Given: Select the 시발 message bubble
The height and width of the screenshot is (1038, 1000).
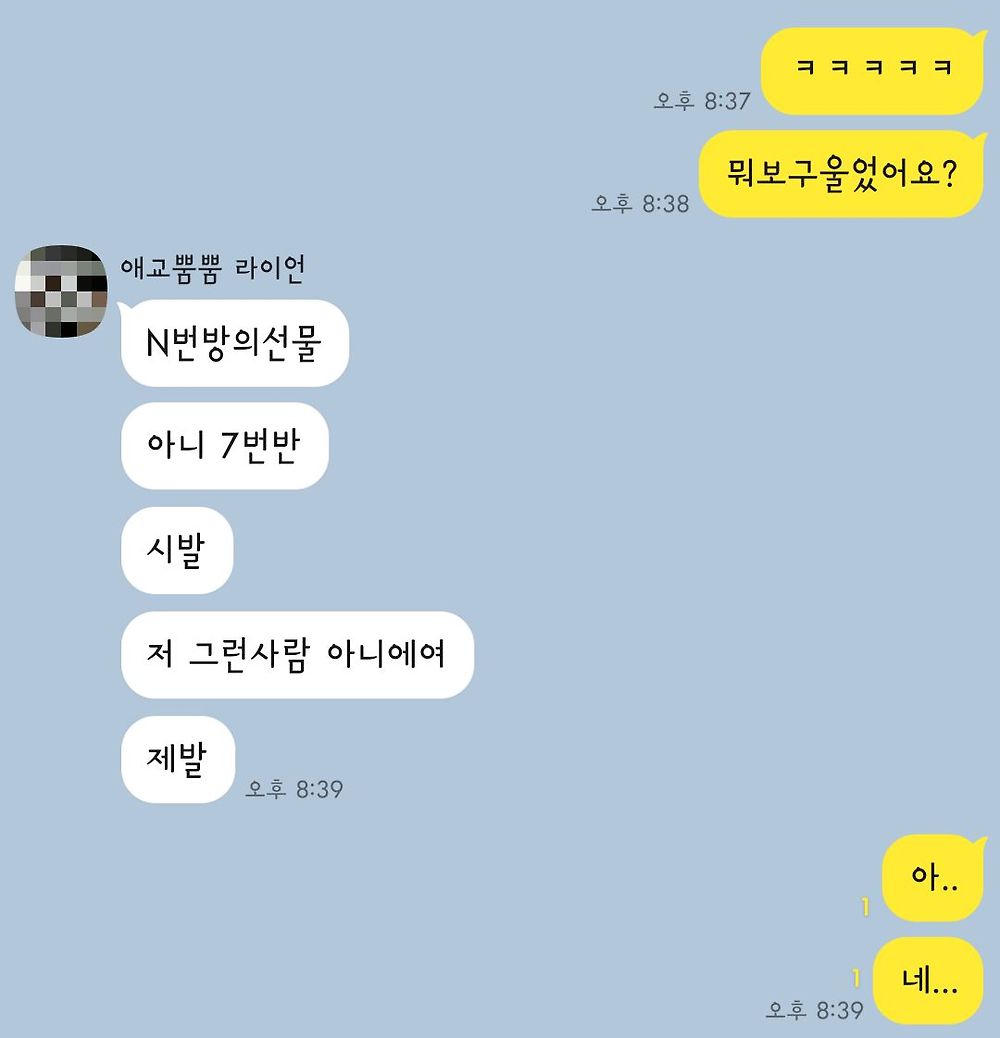Looking at the screenshot, I should tap(177, 550).
